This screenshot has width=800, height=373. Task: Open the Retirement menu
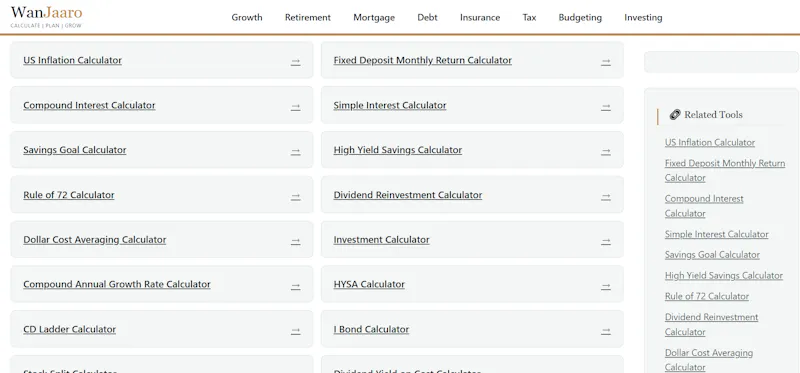(x=308, y=17)
